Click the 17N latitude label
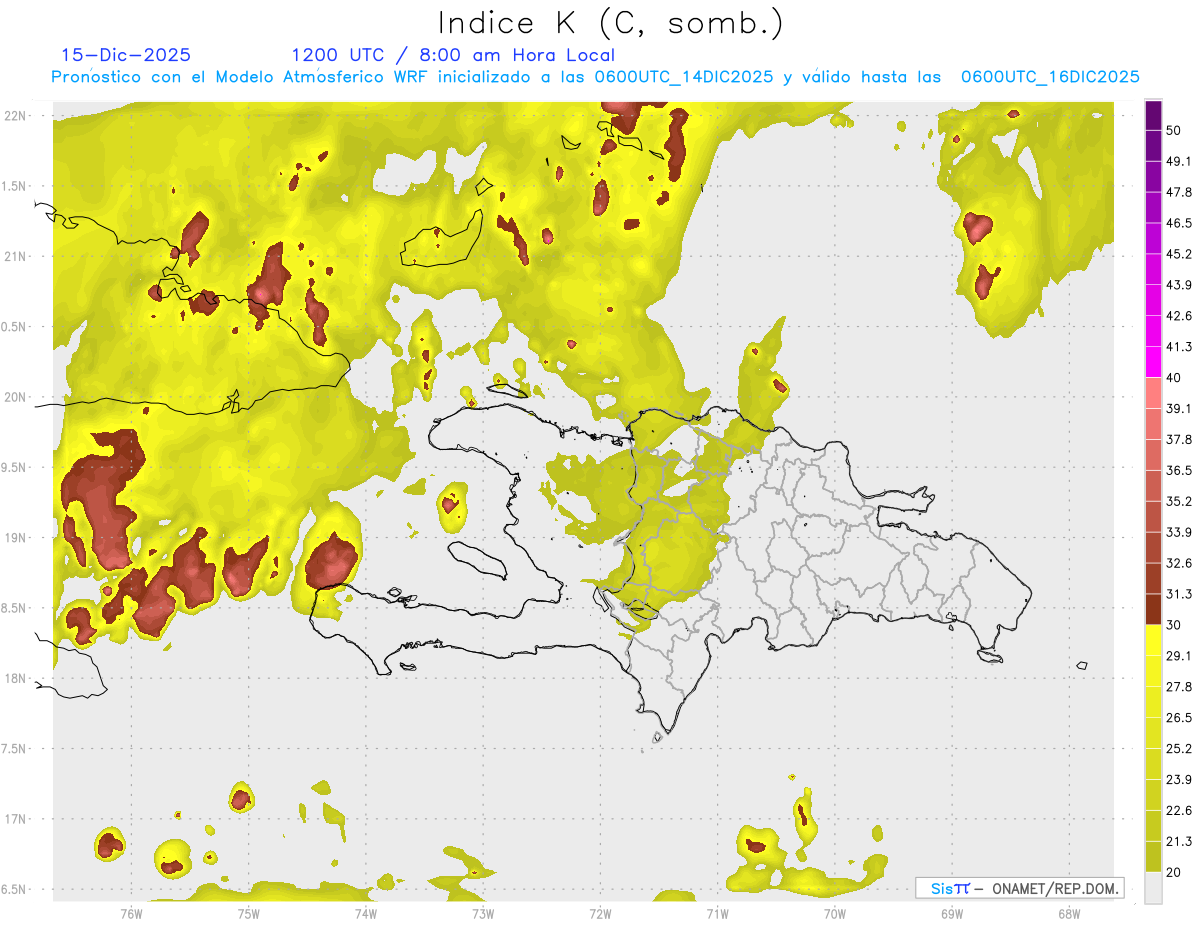 (16, 819)
